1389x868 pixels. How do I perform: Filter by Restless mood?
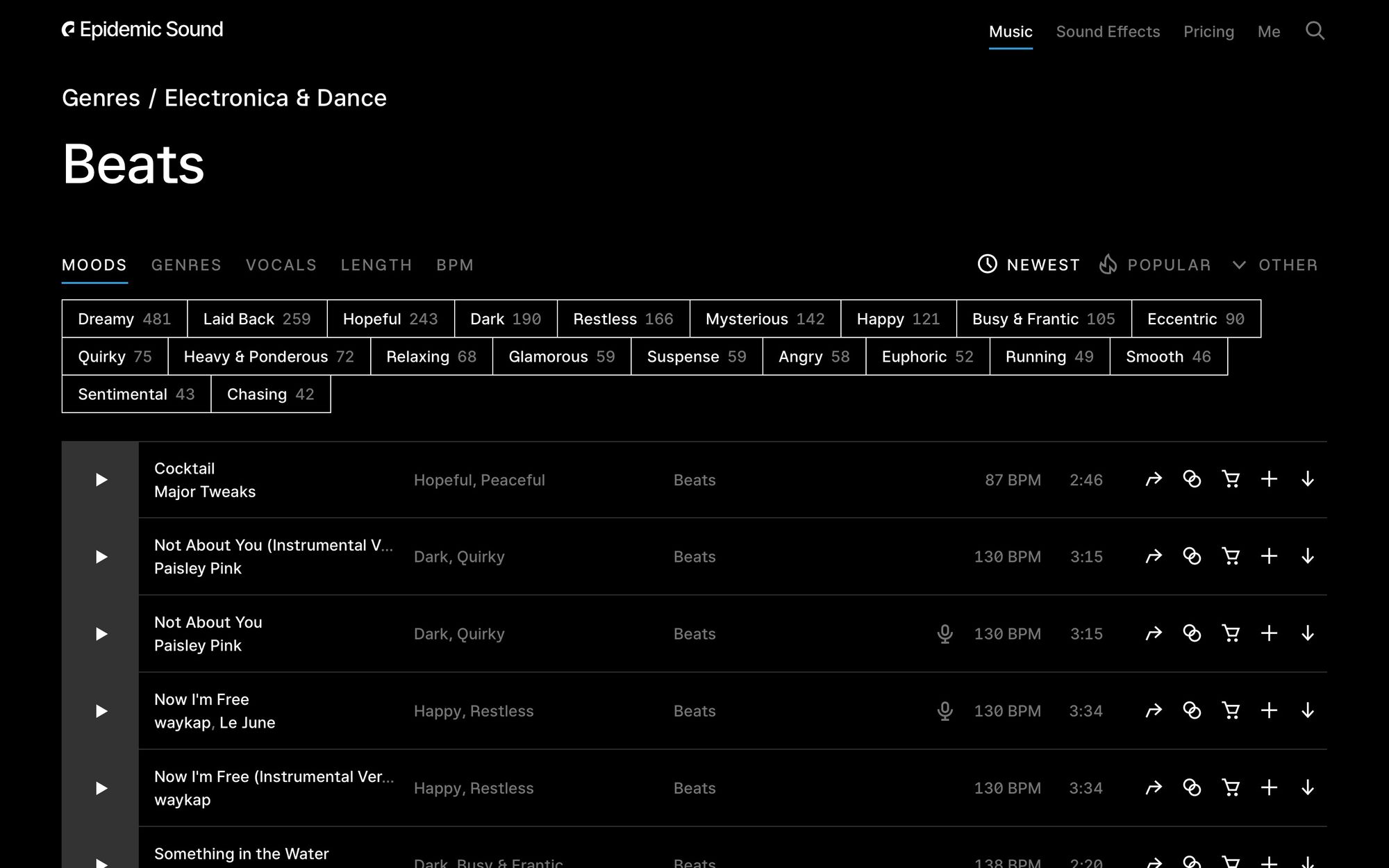tap(623, 319)
